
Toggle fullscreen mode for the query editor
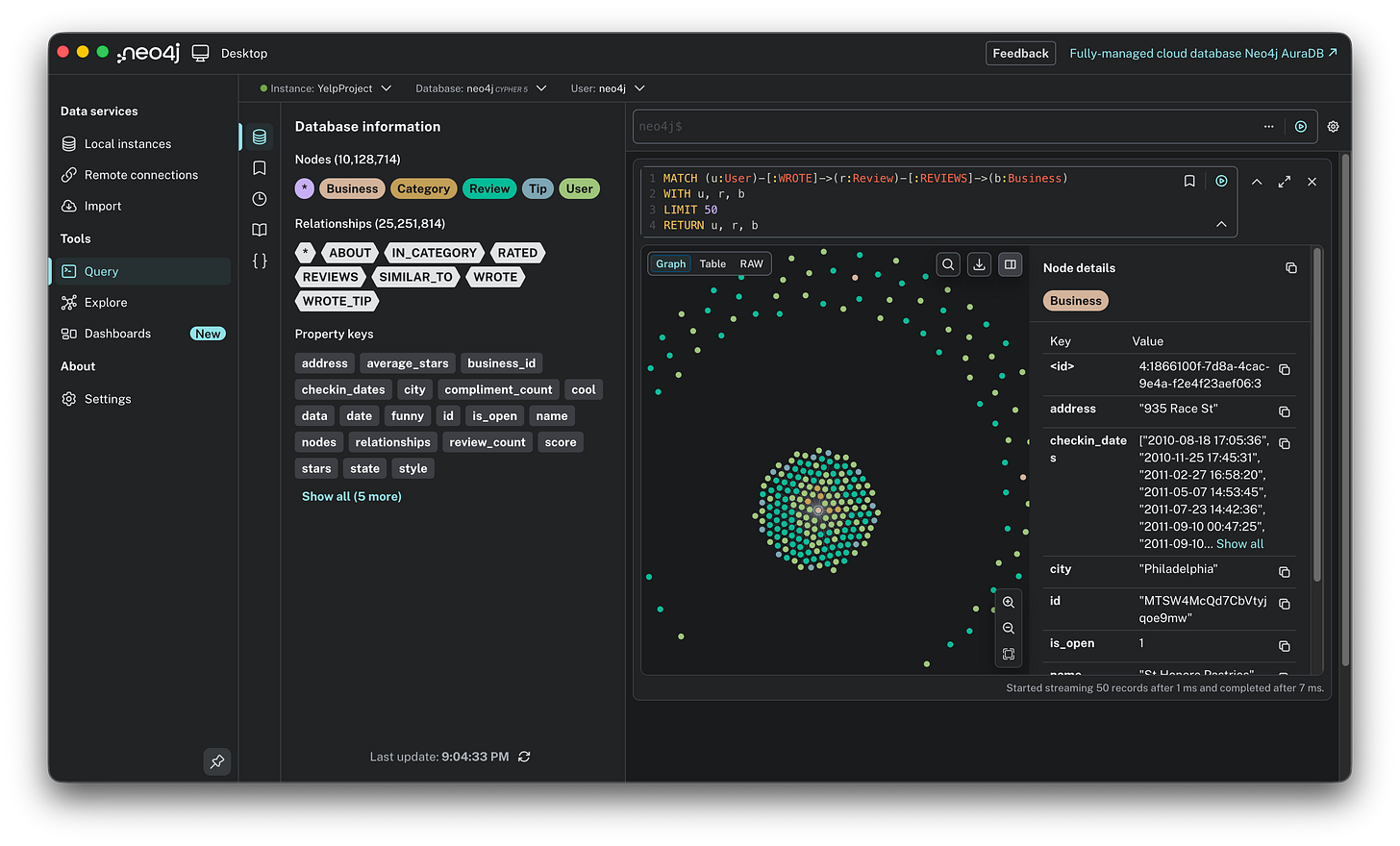pyautogui.click(x=1284, y=181)
